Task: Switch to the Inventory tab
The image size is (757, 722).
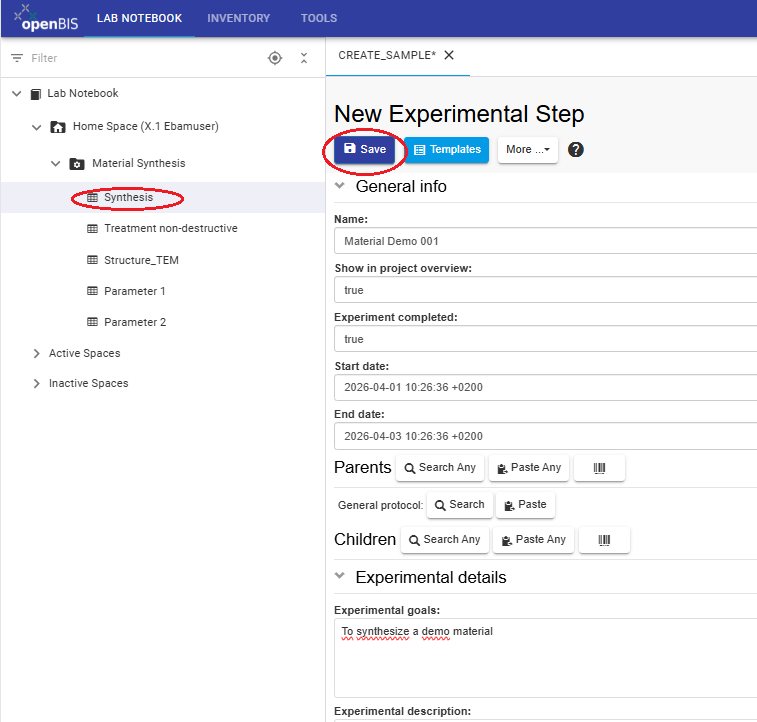Action: click(x=238, y=18)
